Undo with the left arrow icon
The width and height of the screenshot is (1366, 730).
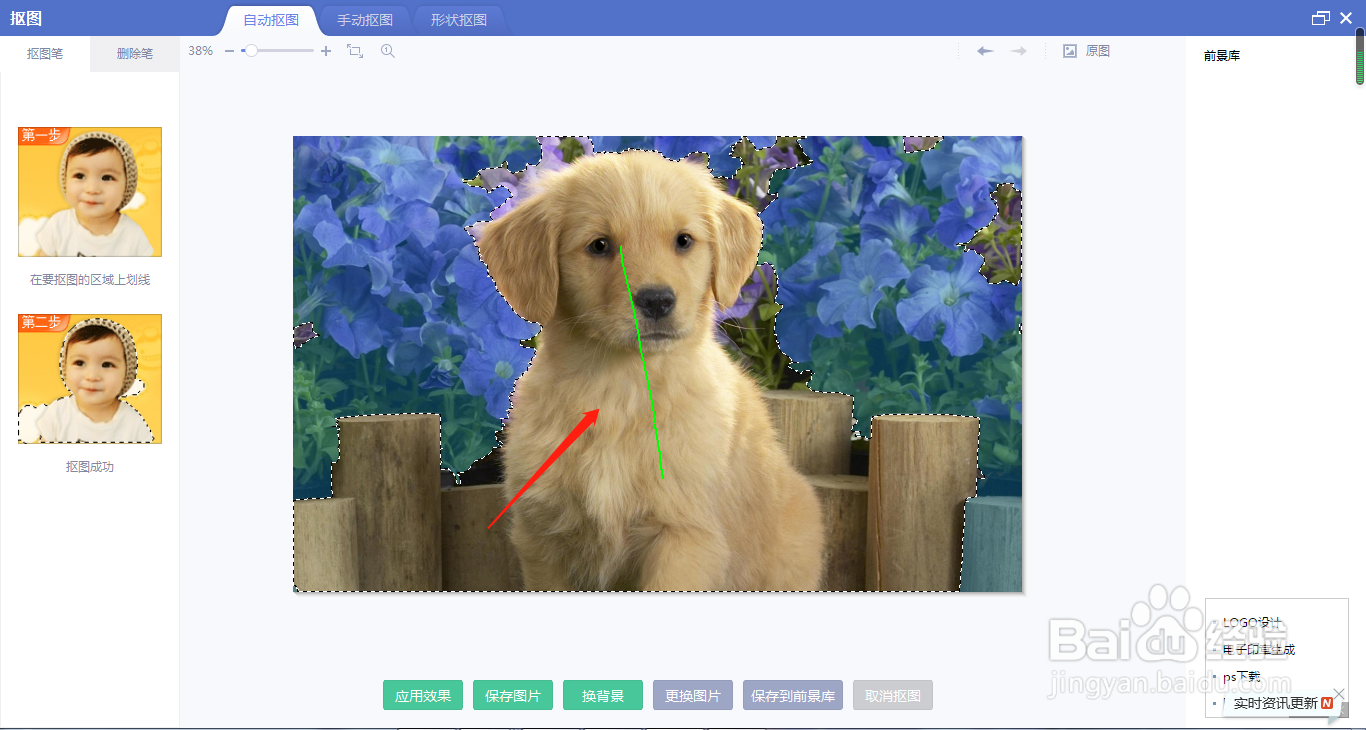click(985, 51)
